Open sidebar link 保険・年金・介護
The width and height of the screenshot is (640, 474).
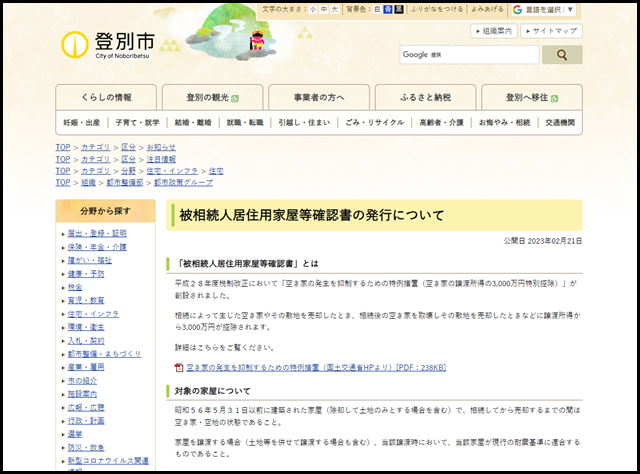tap(97, 247)
